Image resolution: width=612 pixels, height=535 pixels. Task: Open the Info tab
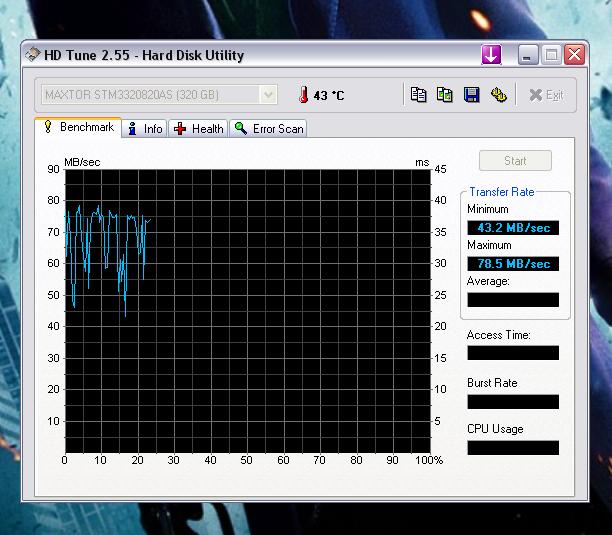click(145, 128)
